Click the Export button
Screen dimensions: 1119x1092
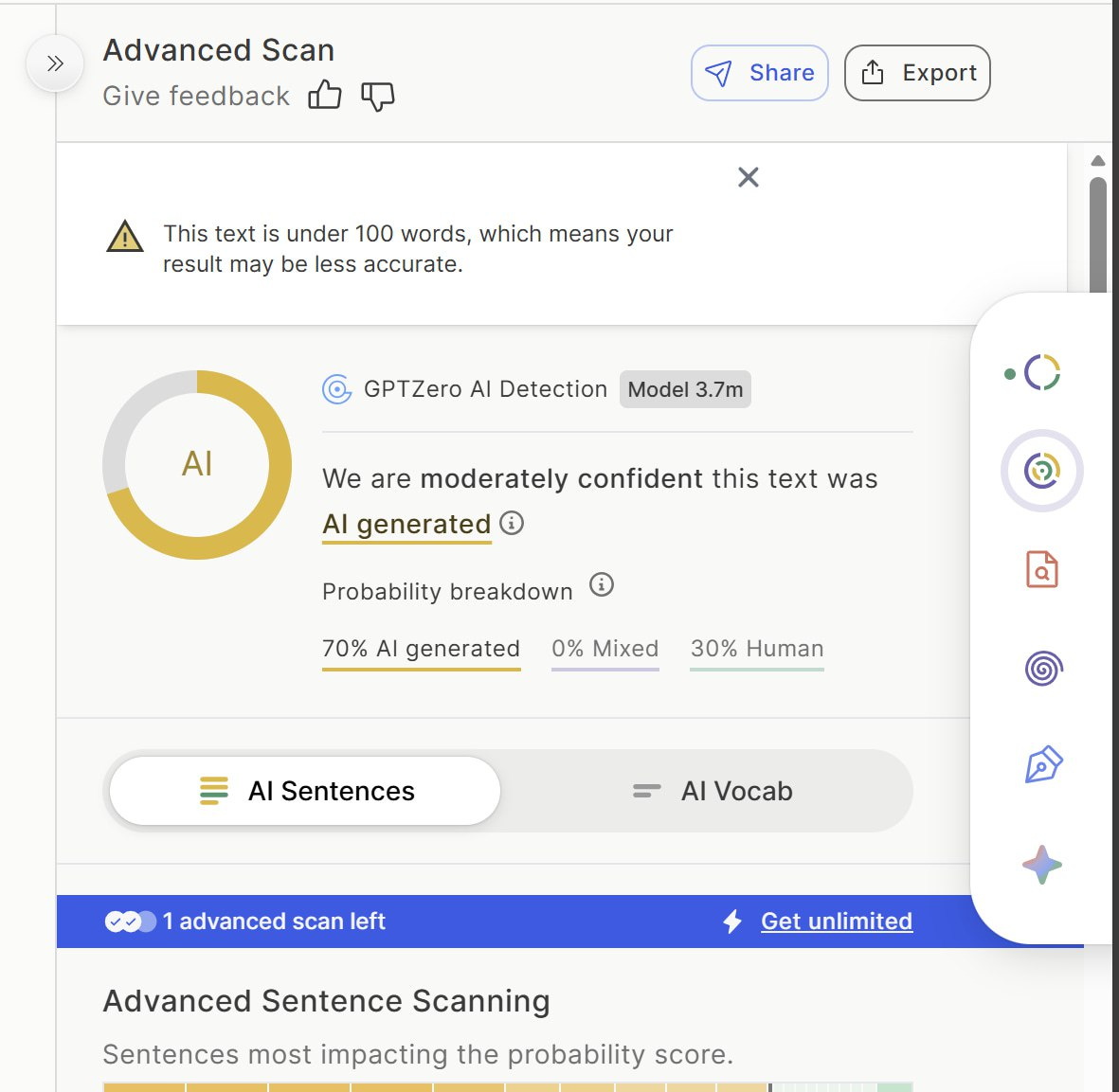tap(917, 73)
